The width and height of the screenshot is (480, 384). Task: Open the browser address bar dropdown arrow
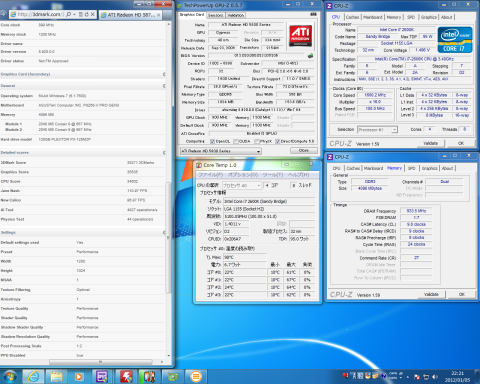tap(74, 15)
